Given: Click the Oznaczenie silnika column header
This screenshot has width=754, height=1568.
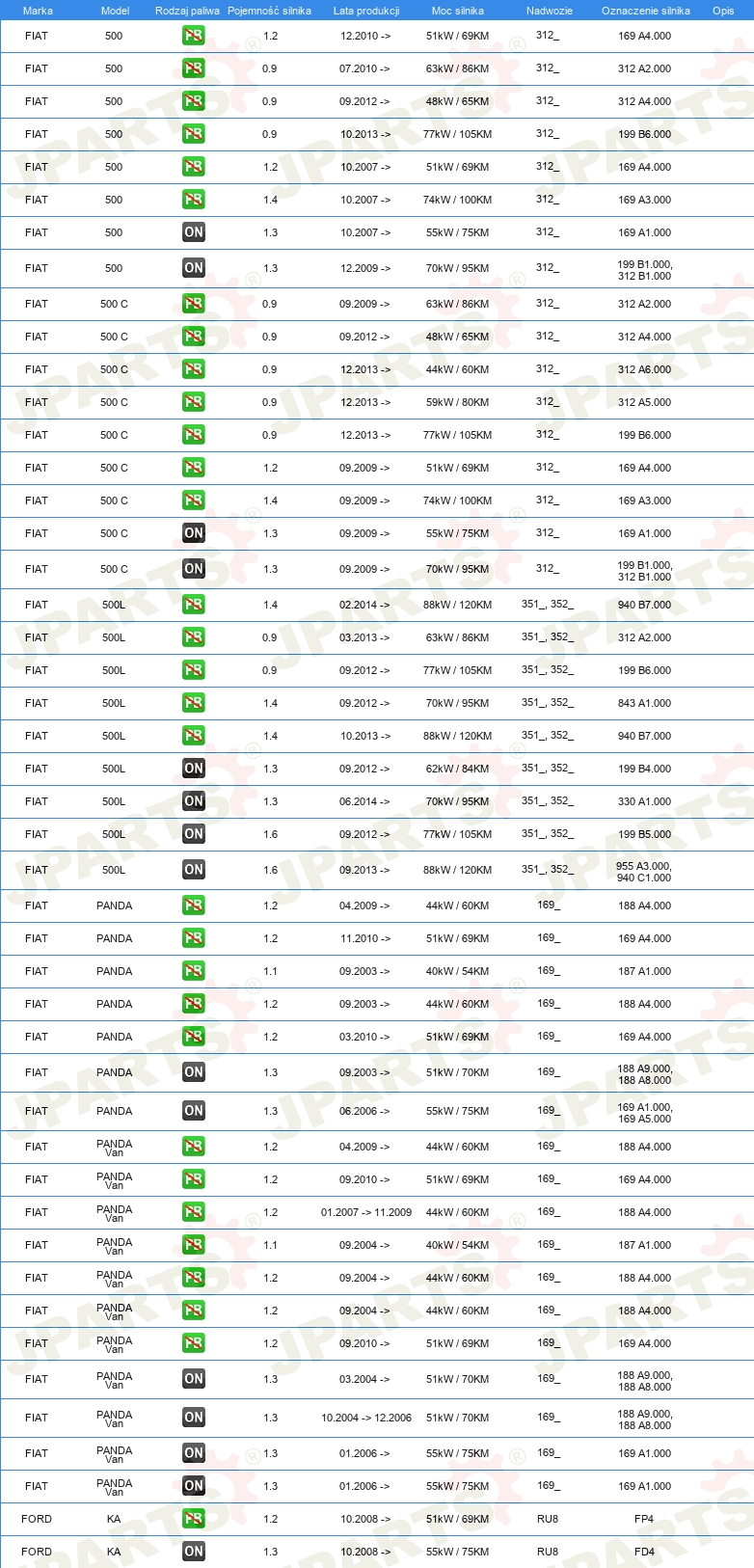Looking at the screenshot, I should (646, 11).
